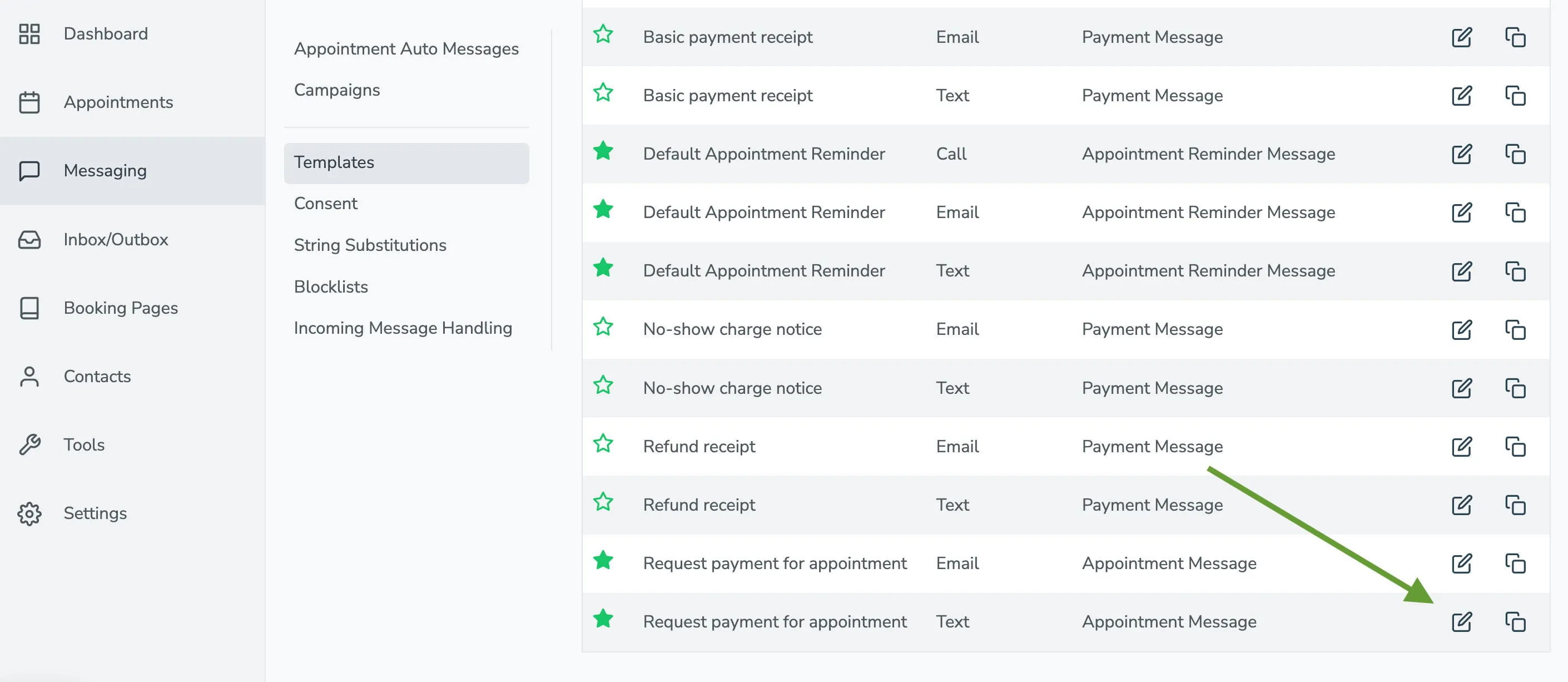The image size is (1568, 682).
Task: Unstar the Default Appointment Reminder Call template
Action: tap(603, 152)
